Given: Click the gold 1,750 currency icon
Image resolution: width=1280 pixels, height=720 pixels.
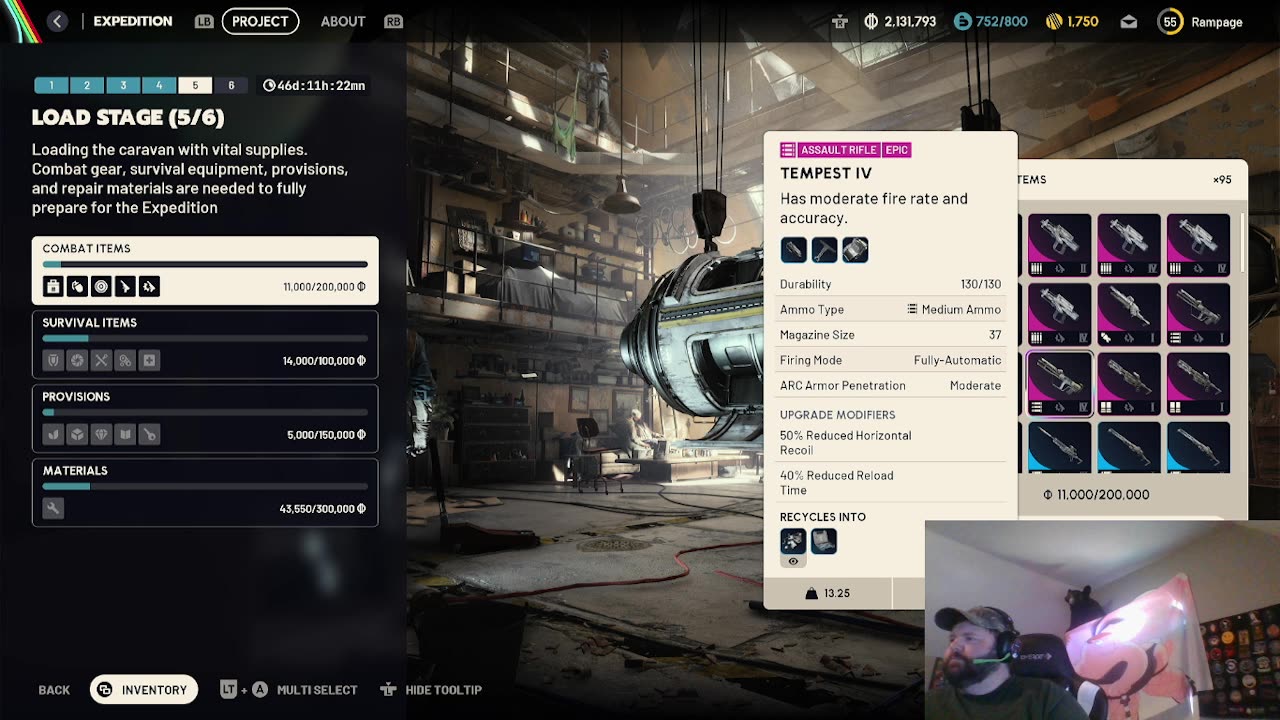Looking at the screenshot, I should point(1054,21).
